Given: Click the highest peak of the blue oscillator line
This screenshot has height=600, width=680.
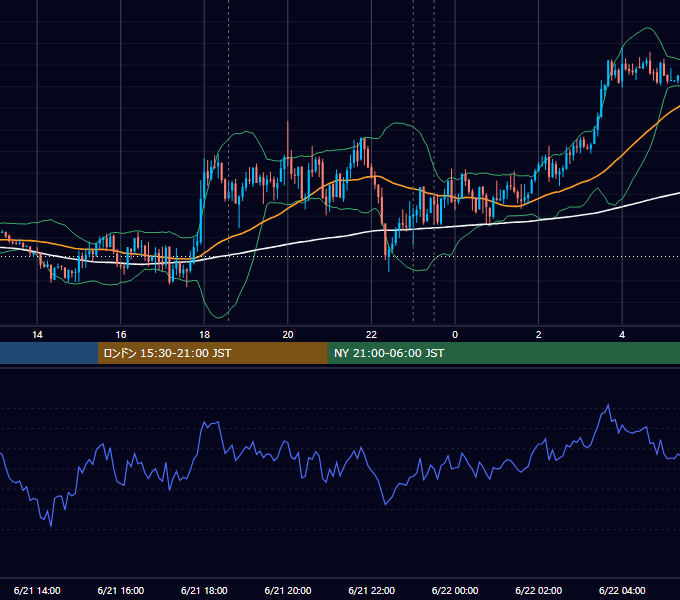Looking at the screenshot, I should click(x=608, y=405).
